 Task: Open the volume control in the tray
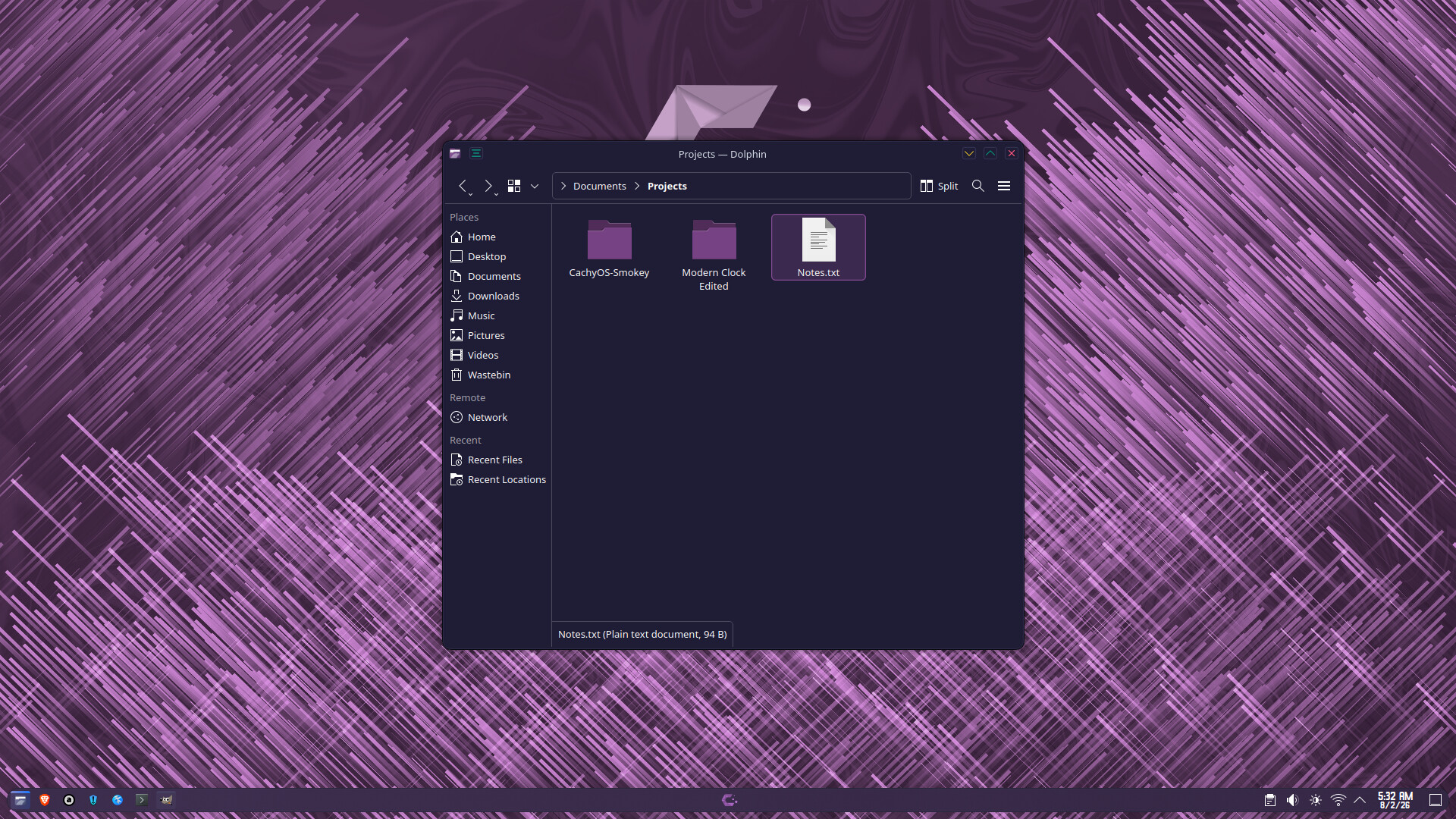tap(1292, 800)
